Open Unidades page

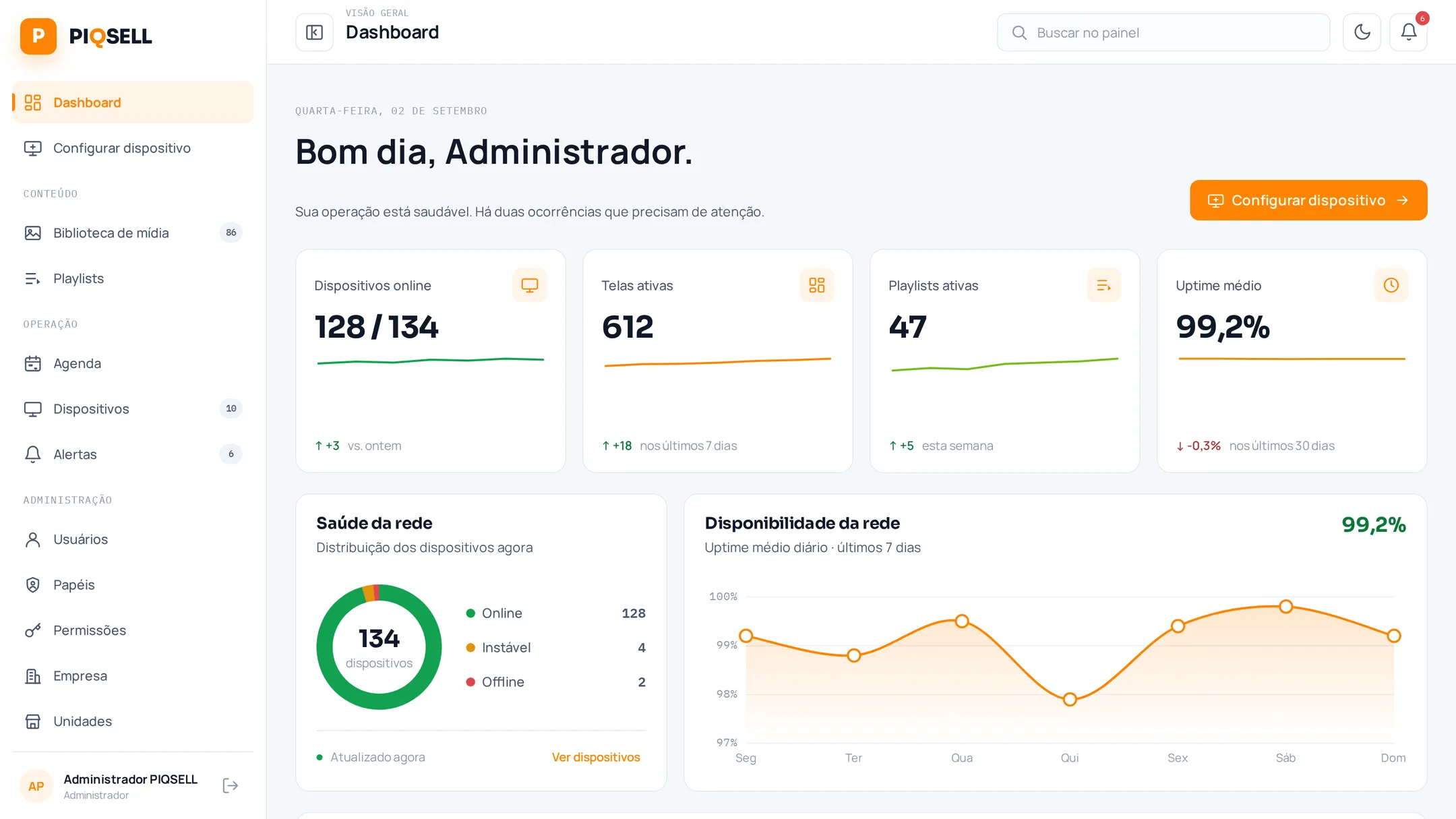133,721
